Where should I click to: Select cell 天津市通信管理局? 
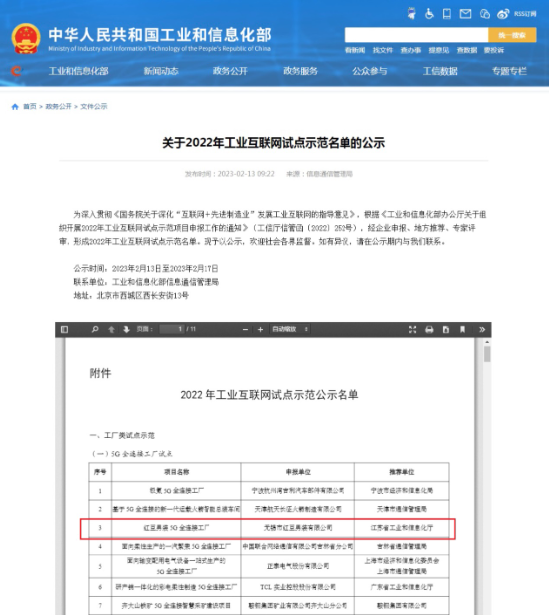coord(402,509)
